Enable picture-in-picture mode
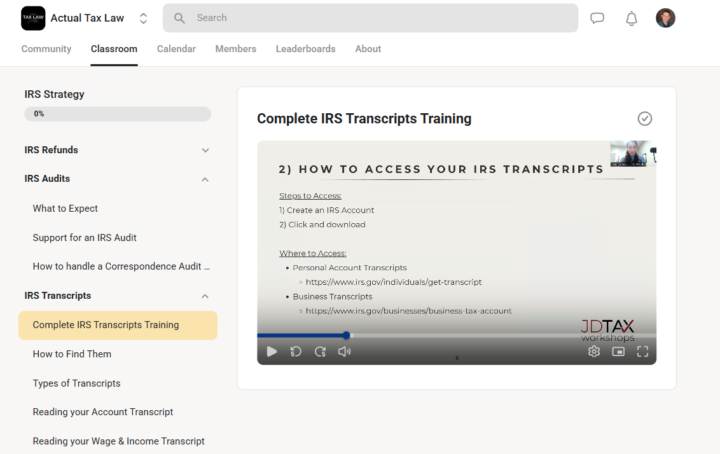Viewport: 720px width, 454px height. point(618,352)
